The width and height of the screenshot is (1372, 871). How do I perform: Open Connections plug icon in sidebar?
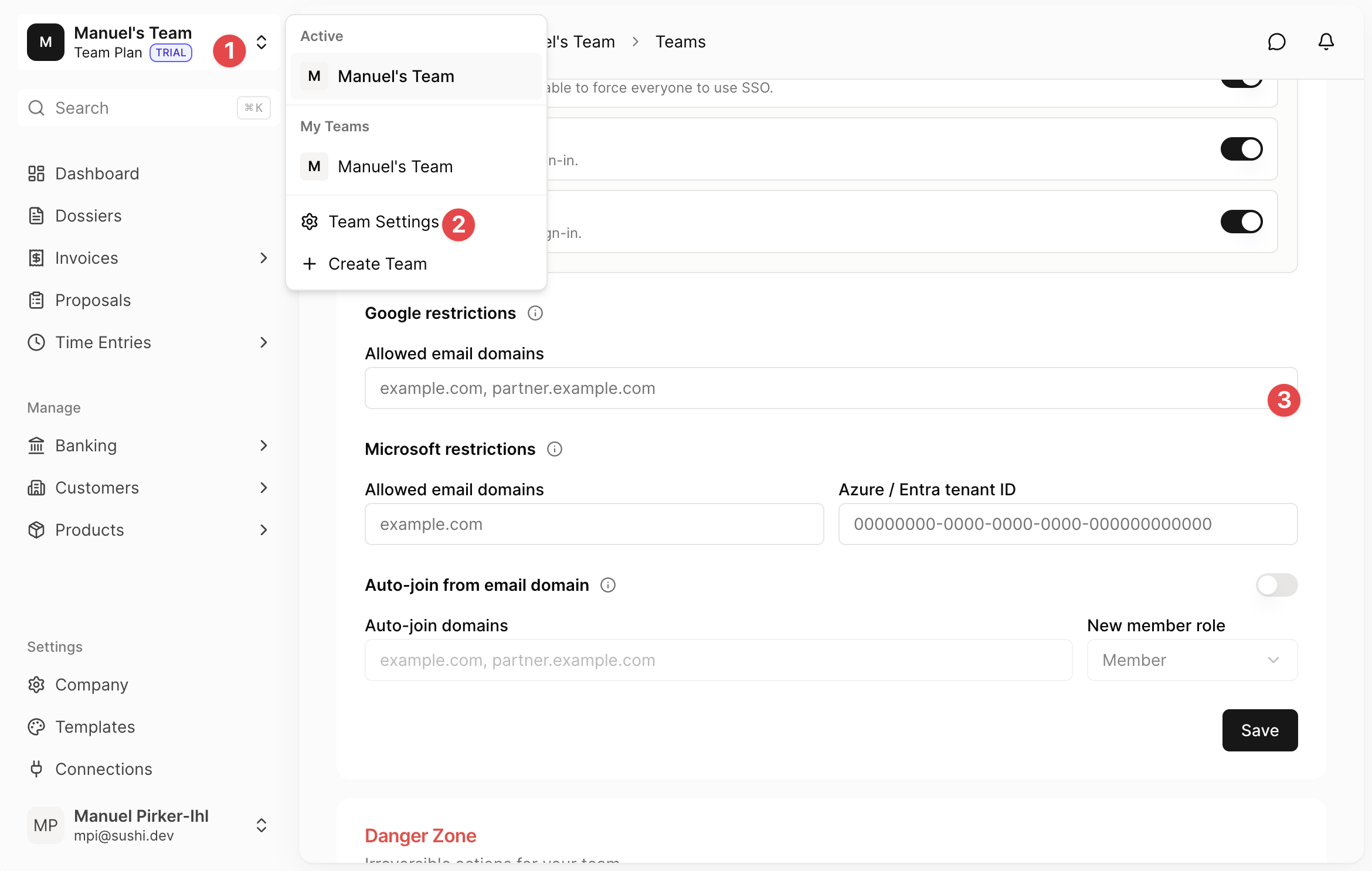coord(36,769)
